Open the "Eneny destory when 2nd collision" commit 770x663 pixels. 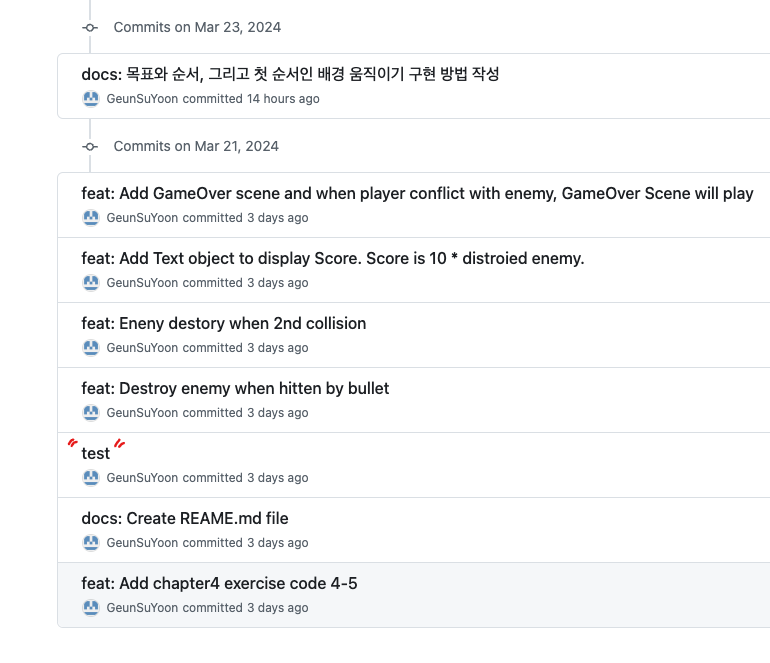click(223, 323)
